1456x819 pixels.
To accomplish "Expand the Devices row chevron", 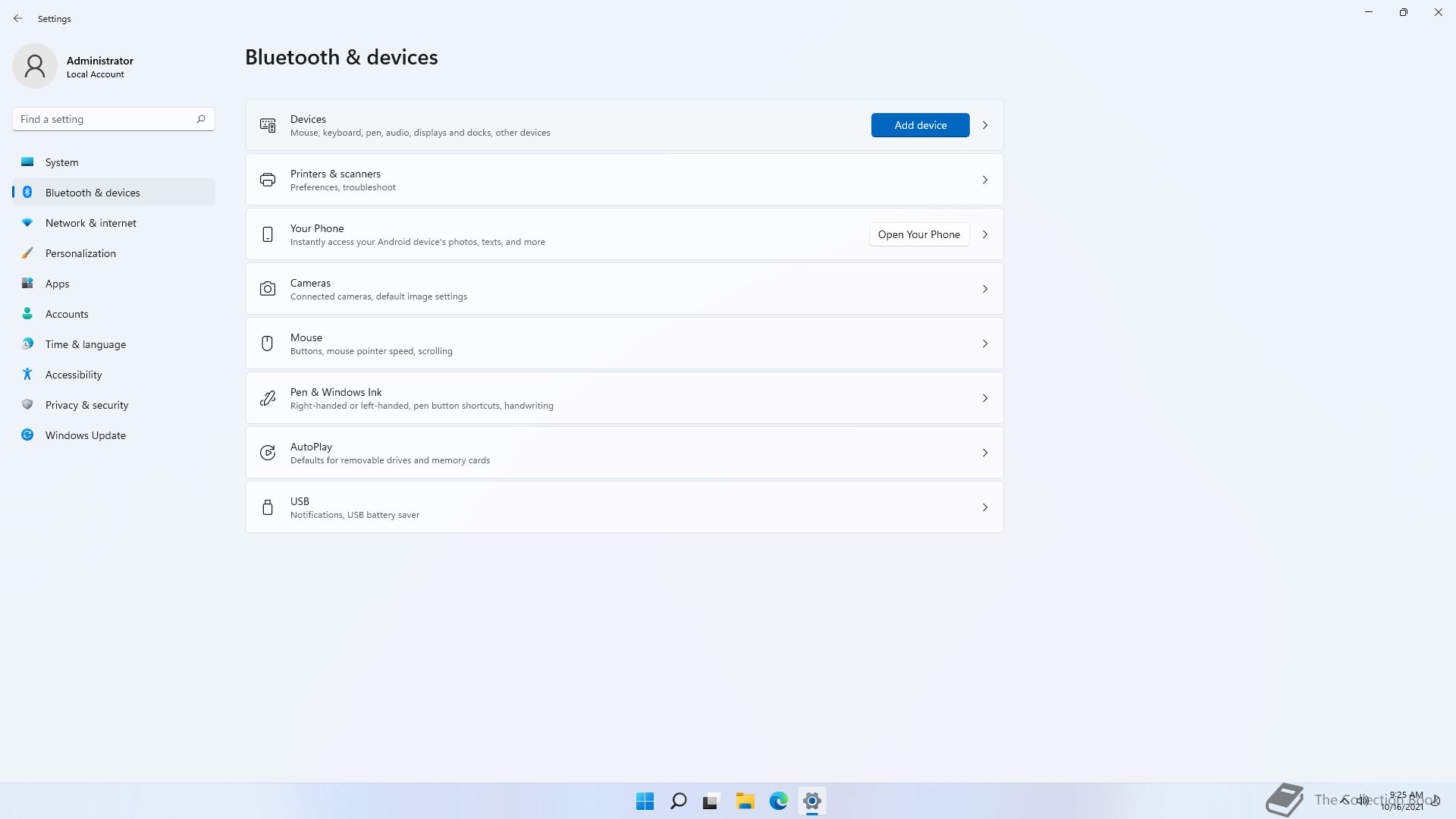I will (985, 125).
